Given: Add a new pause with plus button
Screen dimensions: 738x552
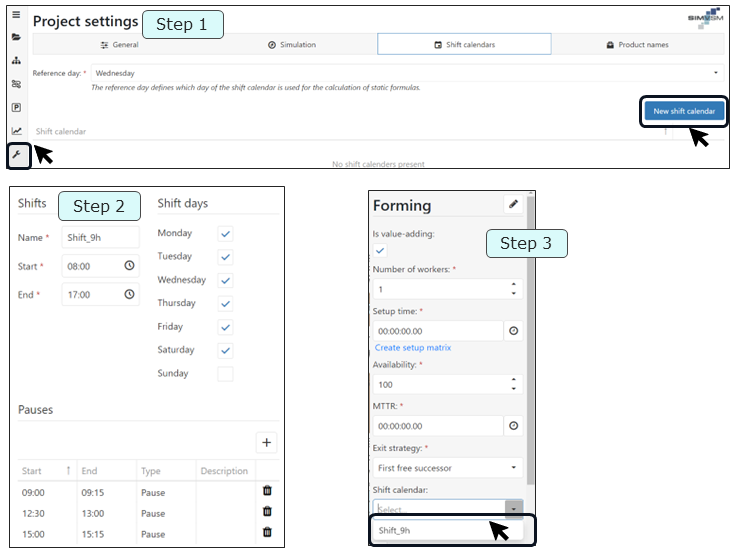Looking at the screenshot, I should pyautogui.click(x=267, y=443).
